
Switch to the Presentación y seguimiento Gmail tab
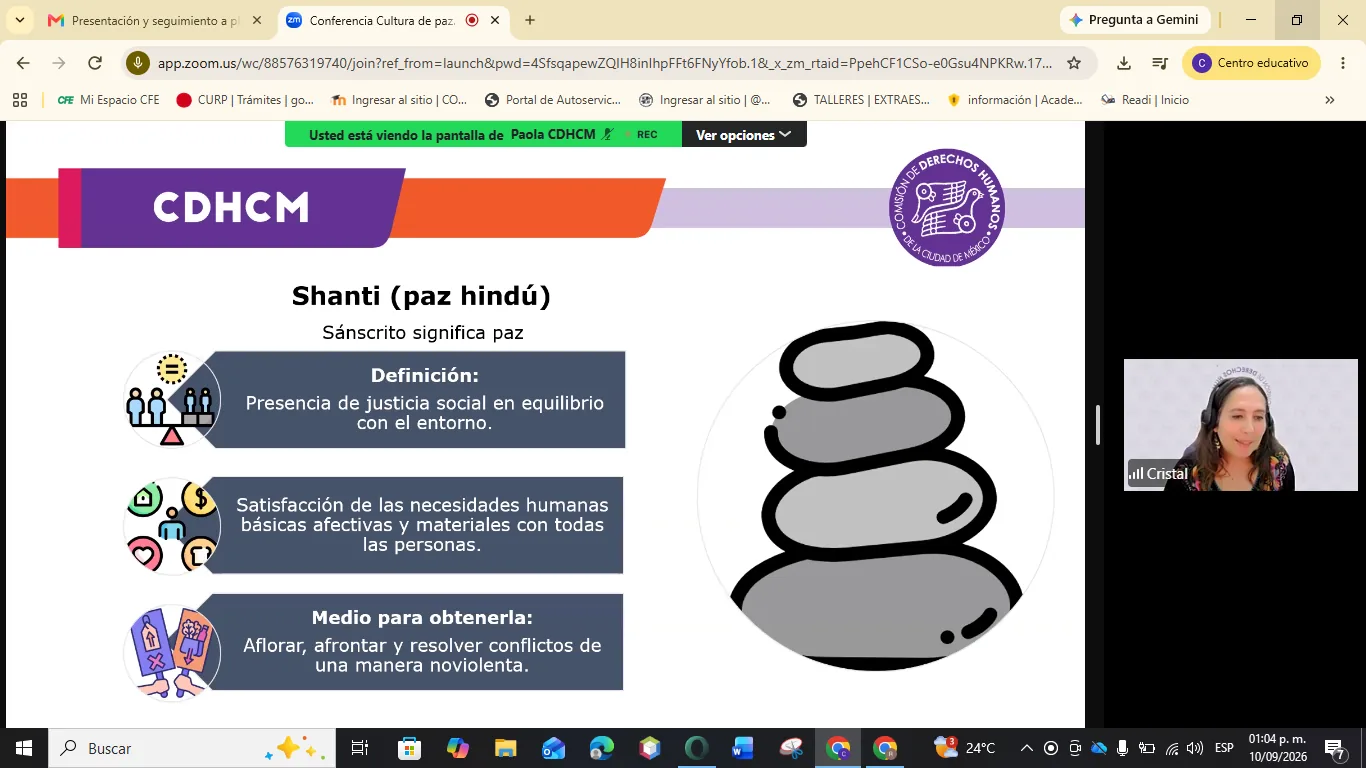(155, 20)
